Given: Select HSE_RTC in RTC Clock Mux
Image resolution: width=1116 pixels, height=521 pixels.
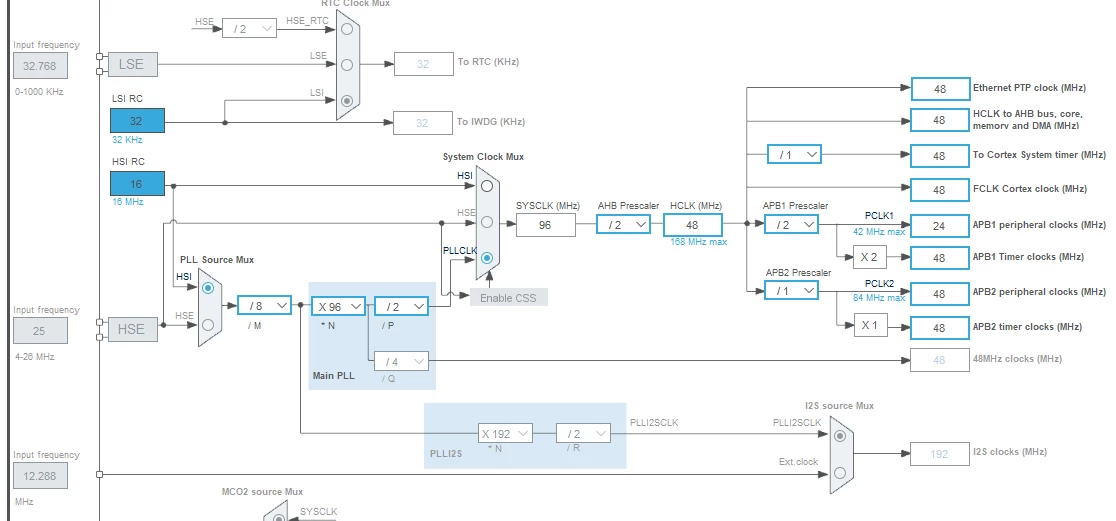Looking at the screenshot, I should pyautogui.click(x=347, y=29).
